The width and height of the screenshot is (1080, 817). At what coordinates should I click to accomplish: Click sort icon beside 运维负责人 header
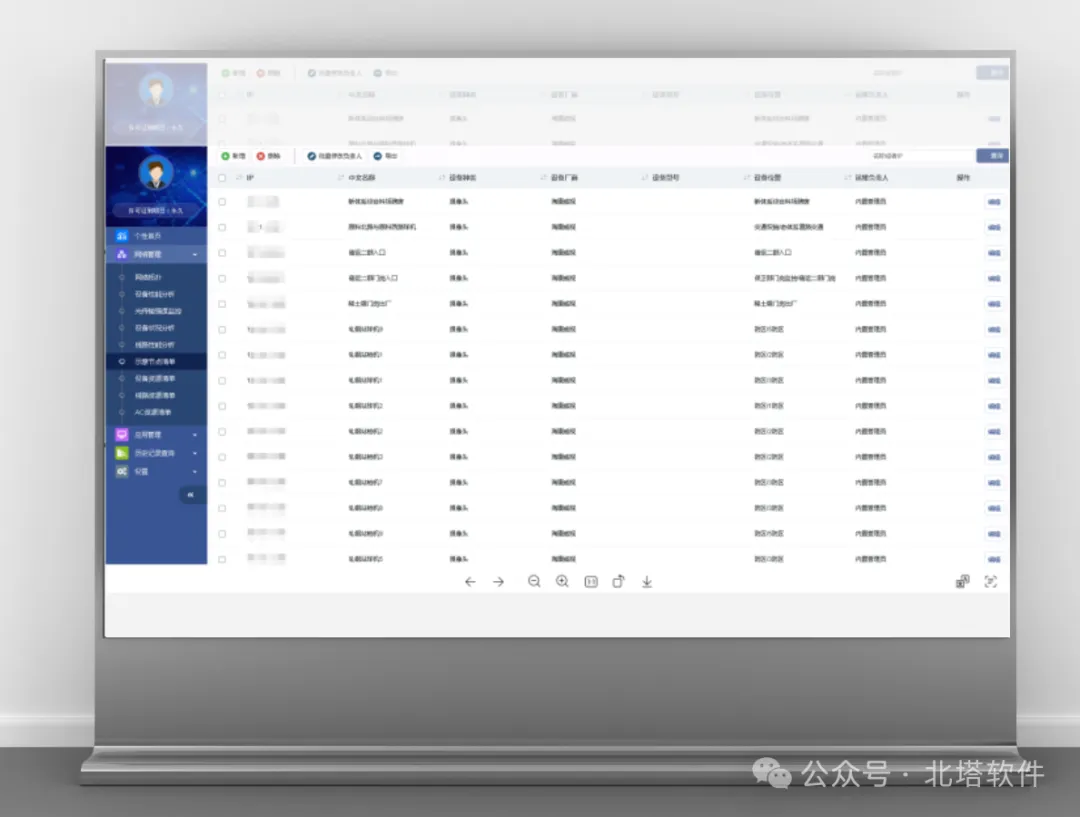click(x=847, y=178)
